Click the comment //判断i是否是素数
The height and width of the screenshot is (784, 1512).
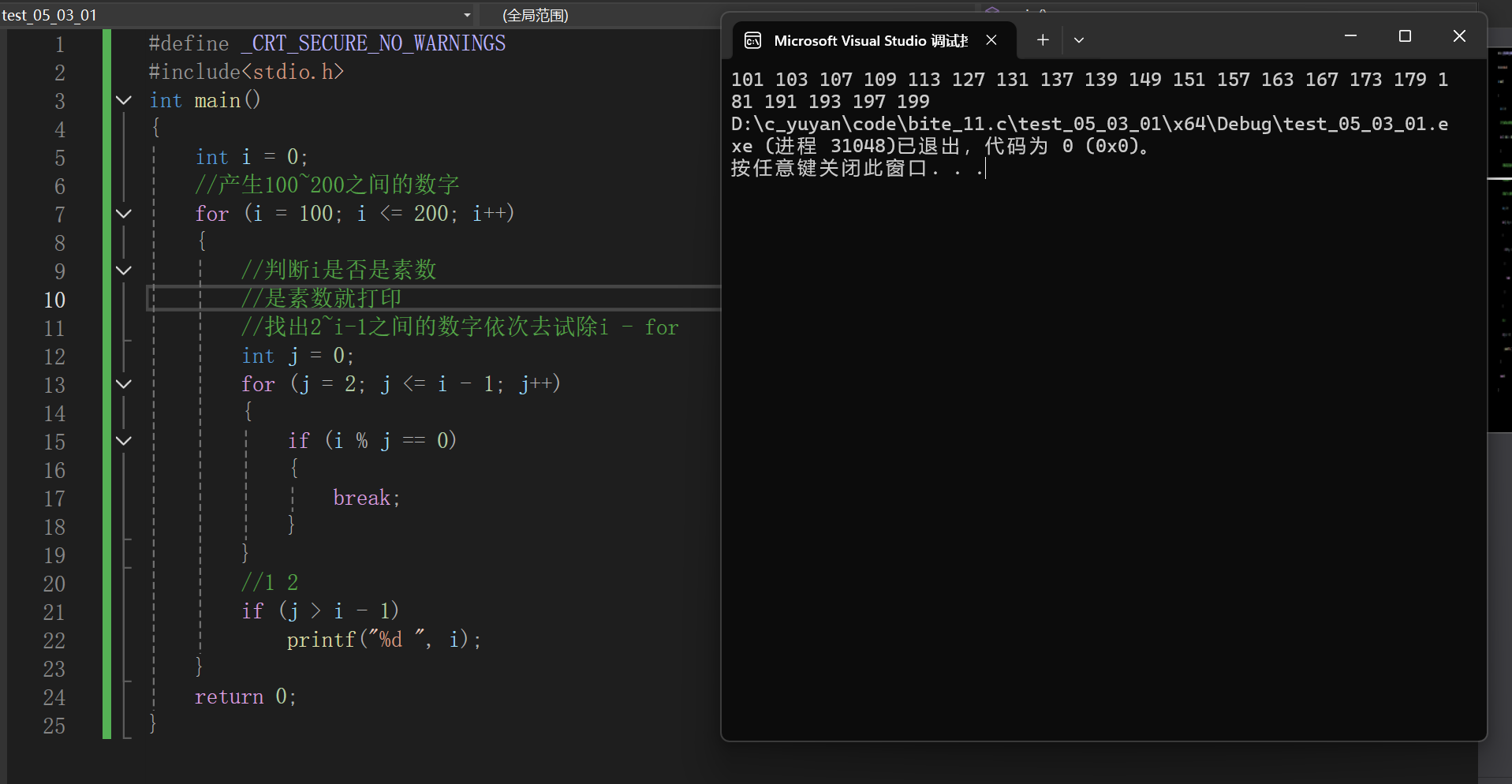[x=339, y=271]
